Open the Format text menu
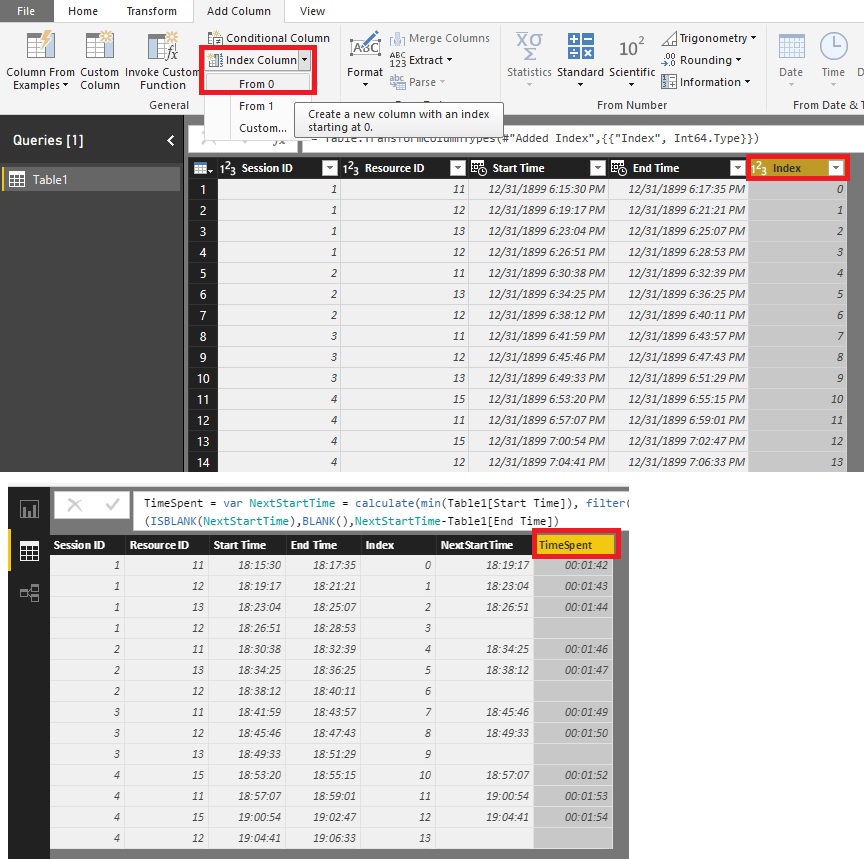The image size is (864, 859). [365, 61]
